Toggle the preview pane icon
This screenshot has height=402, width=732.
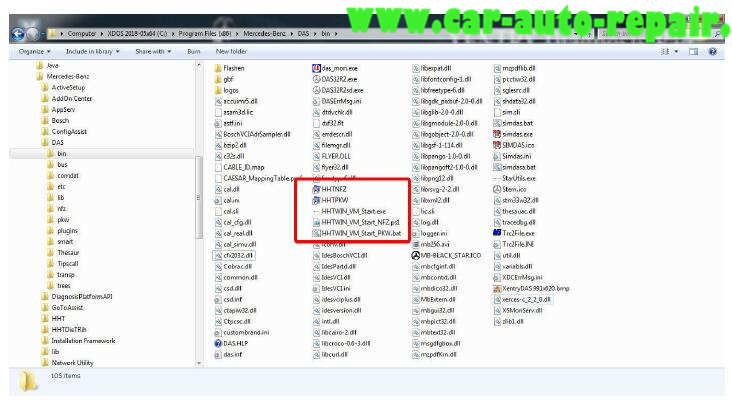click(694, 51)
